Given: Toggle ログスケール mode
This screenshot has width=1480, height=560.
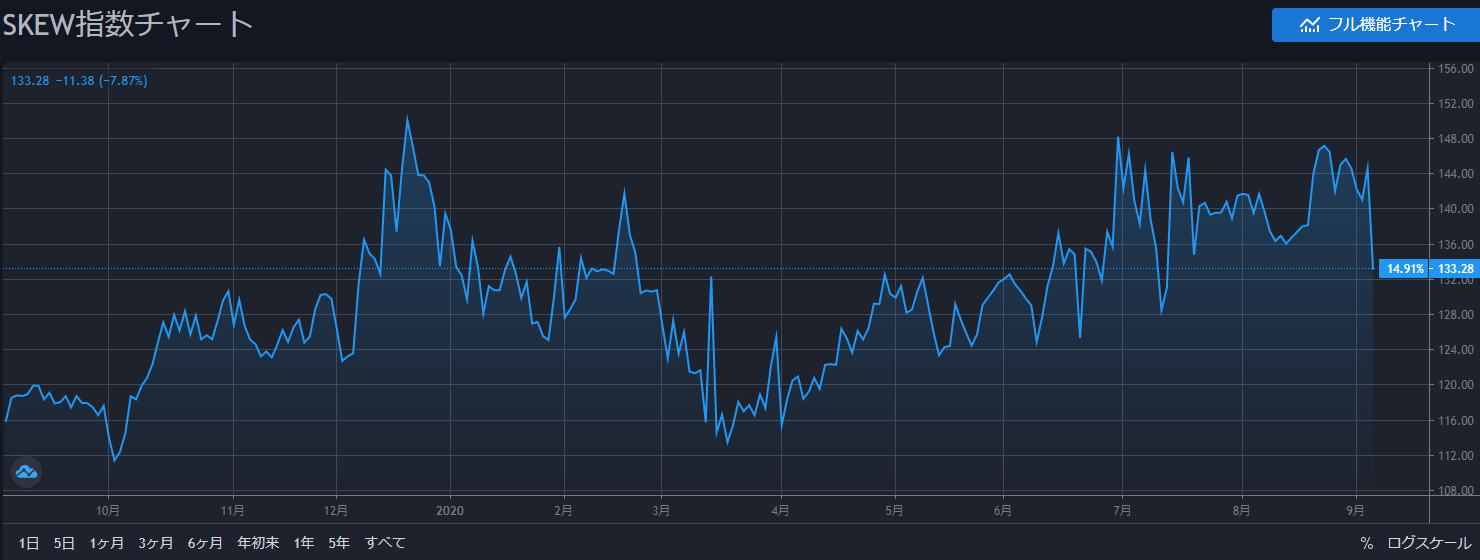Looking at the screenshot, I should pyautogui.click(x=1429, y=543).
